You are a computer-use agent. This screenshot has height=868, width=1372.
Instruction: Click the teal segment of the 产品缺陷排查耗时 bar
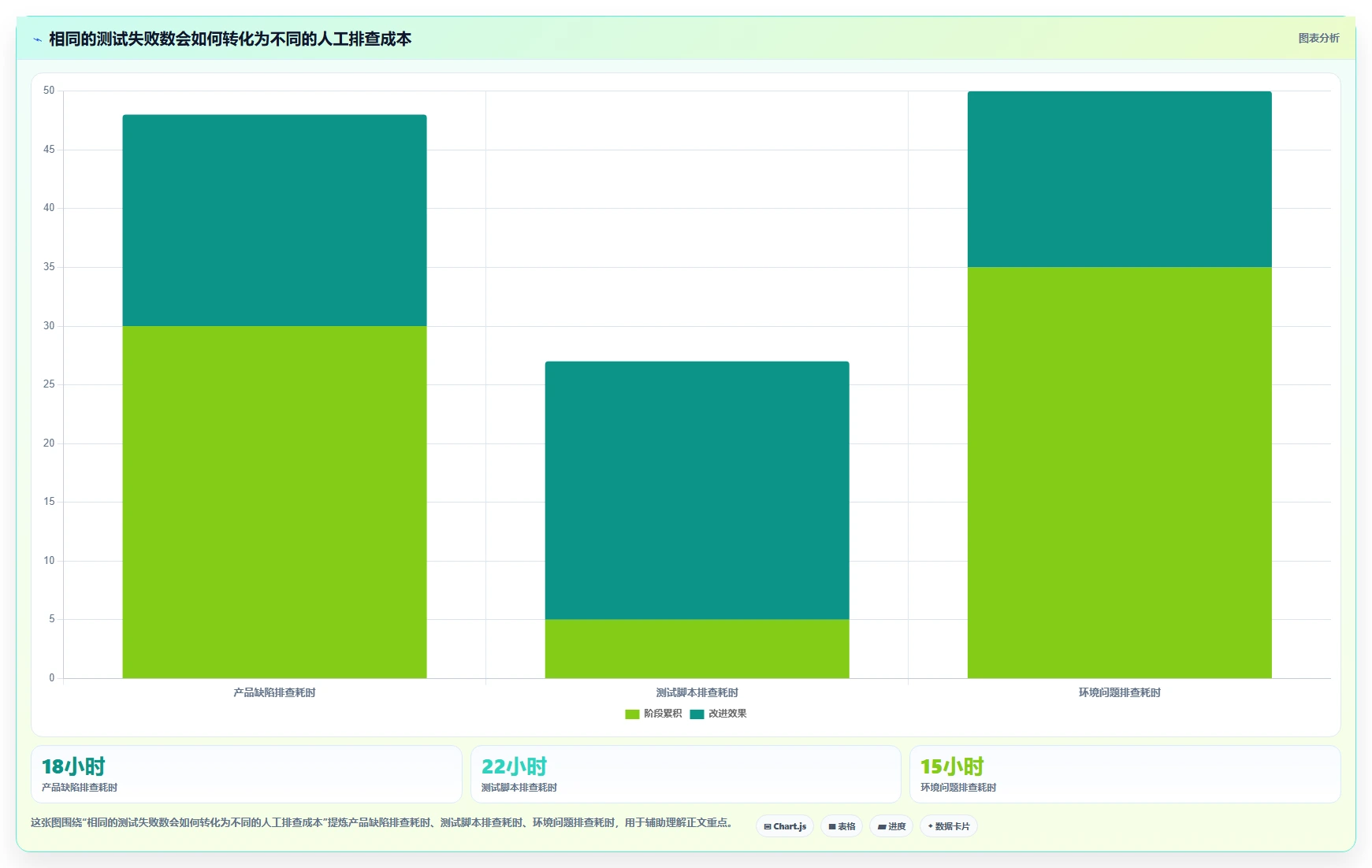click(x=274, y=221)
